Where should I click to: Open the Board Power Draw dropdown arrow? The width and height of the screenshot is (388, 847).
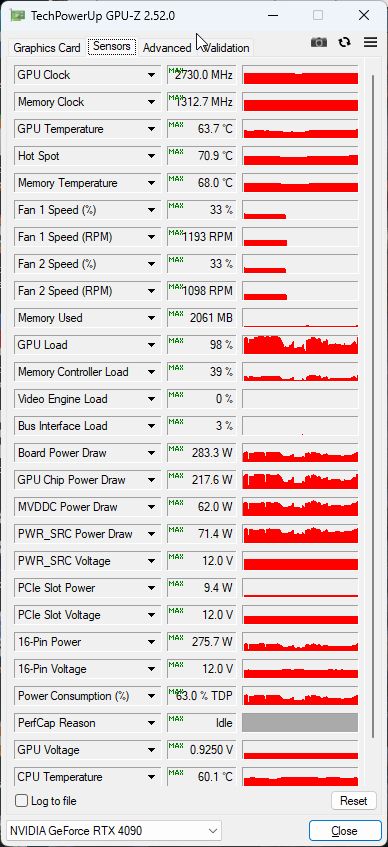tap(151, 453)
